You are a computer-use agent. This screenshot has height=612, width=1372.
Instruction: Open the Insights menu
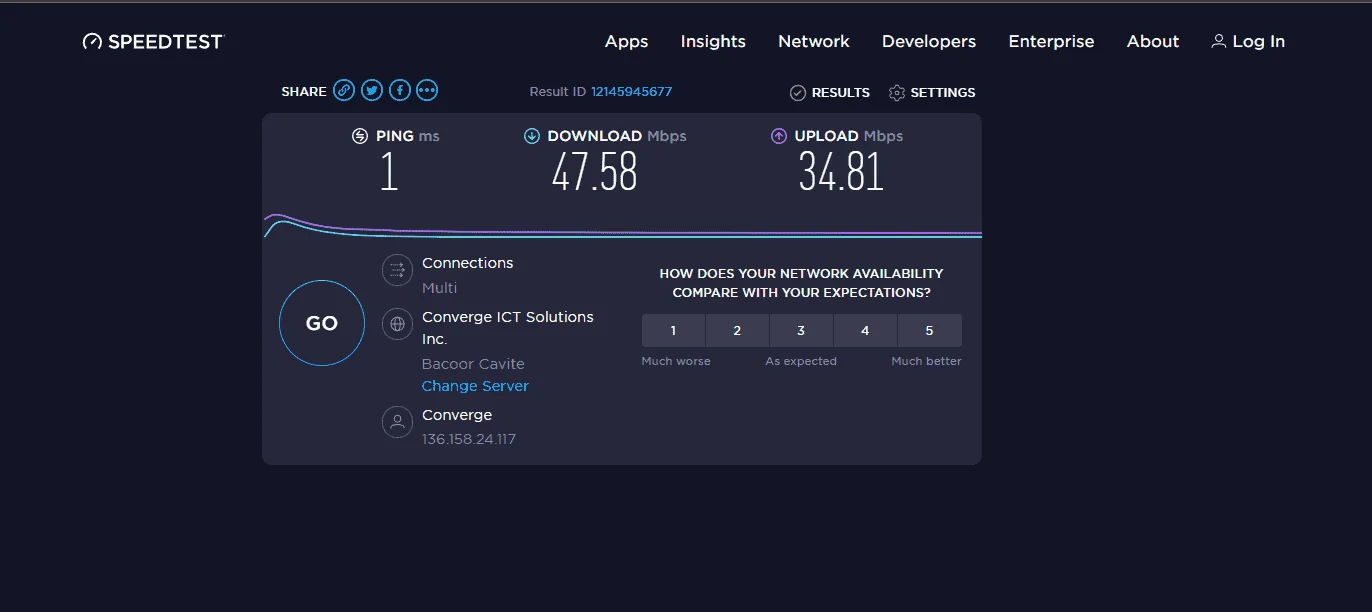coord(713,41)
